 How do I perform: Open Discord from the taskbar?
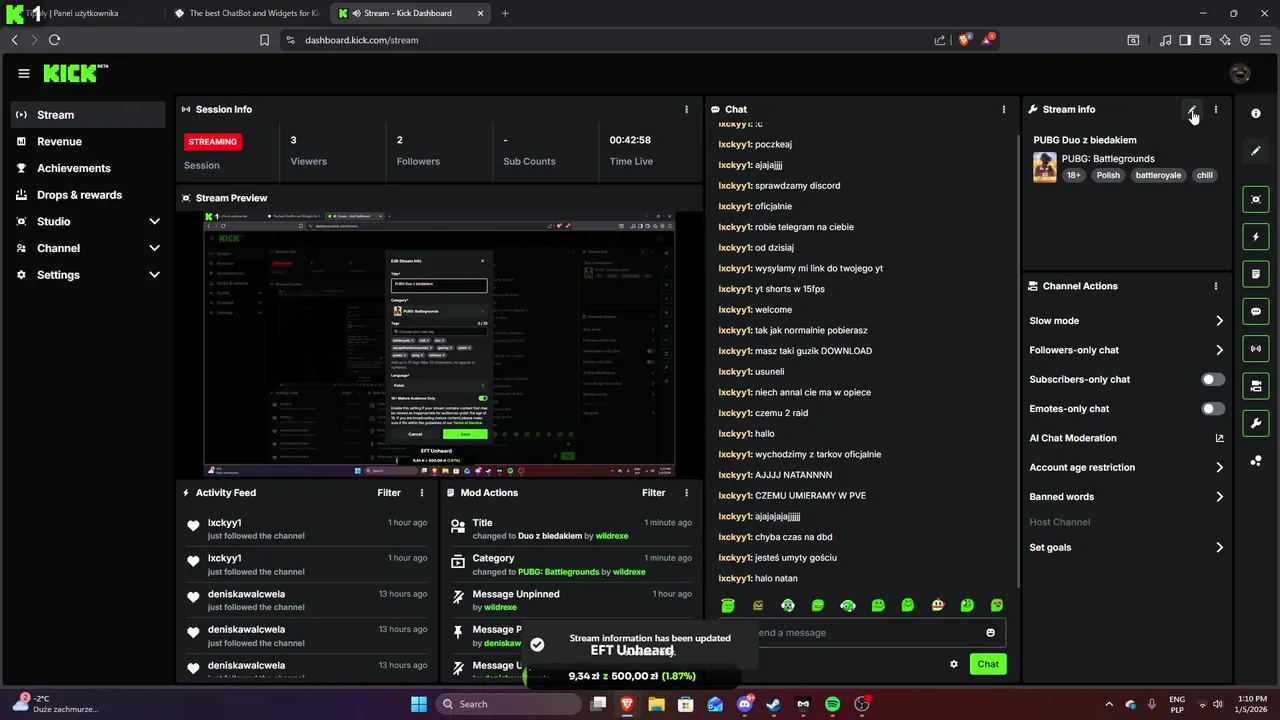(x=744, y=704)
